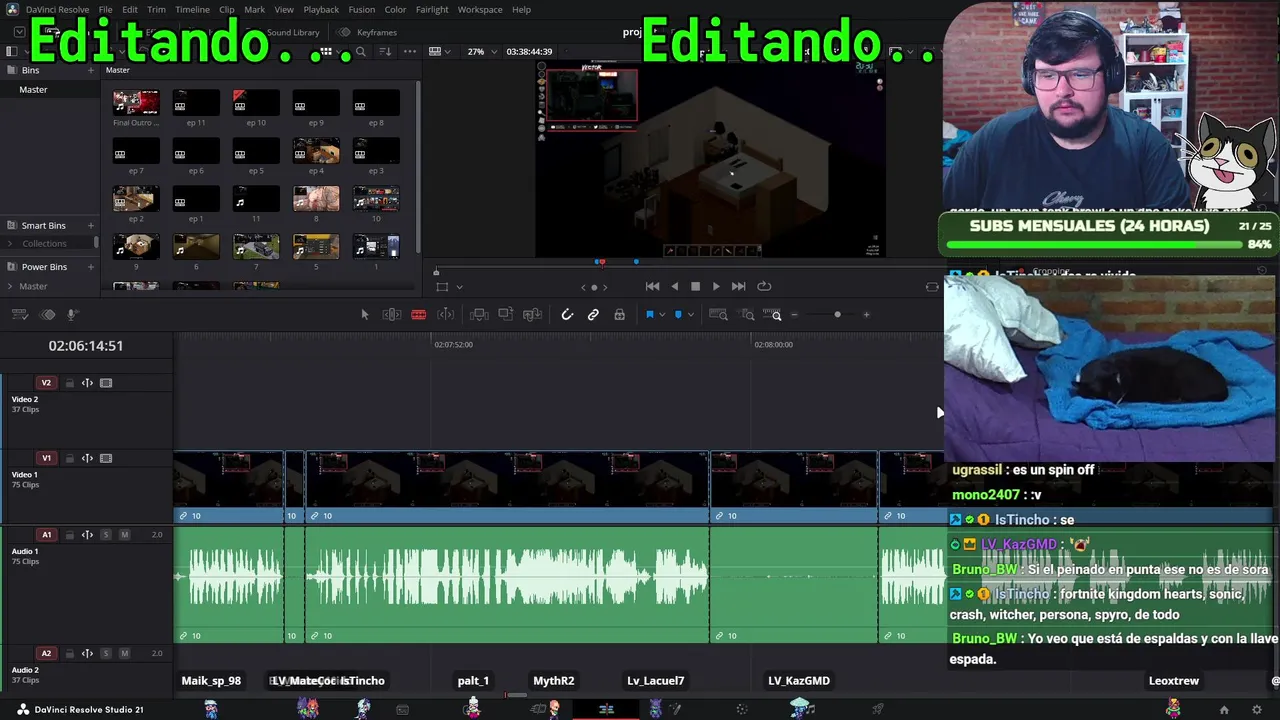Open DaVinci Resolve home icon

1224,710
